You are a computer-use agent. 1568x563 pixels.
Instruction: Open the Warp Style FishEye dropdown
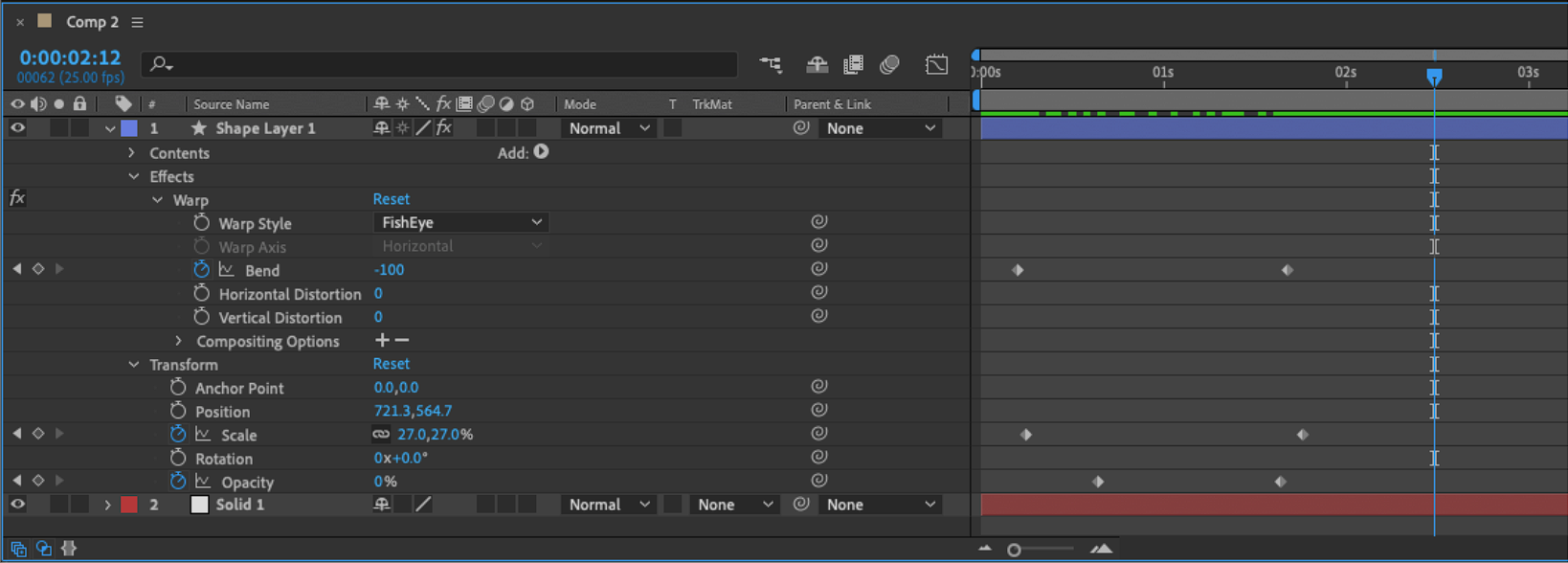[460, 222]
